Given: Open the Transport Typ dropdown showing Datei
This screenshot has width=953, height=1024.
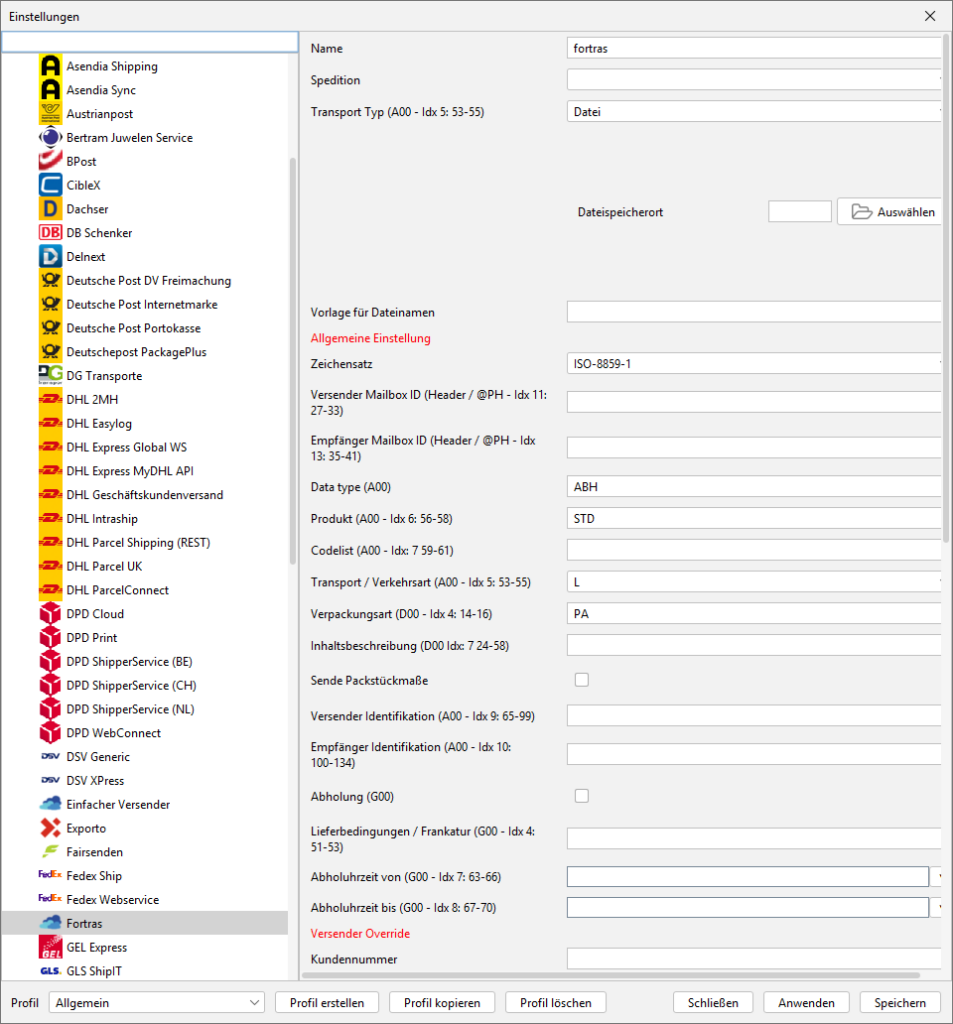Looking at the screenshot, I should point(755,112).
